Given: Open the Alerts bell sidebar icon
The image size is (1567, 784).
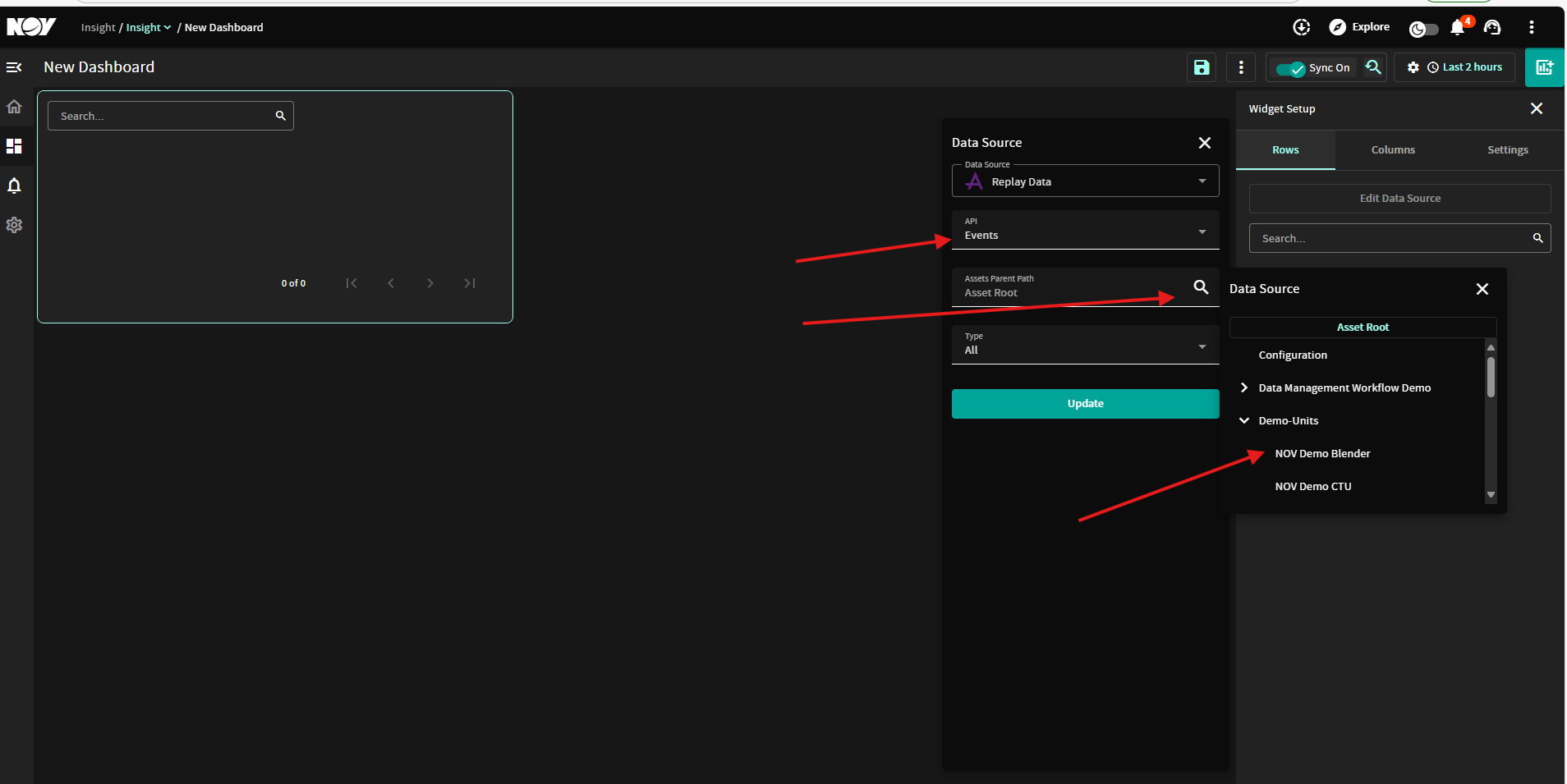Looking at the screenshot, I should [x=14, y=186].
